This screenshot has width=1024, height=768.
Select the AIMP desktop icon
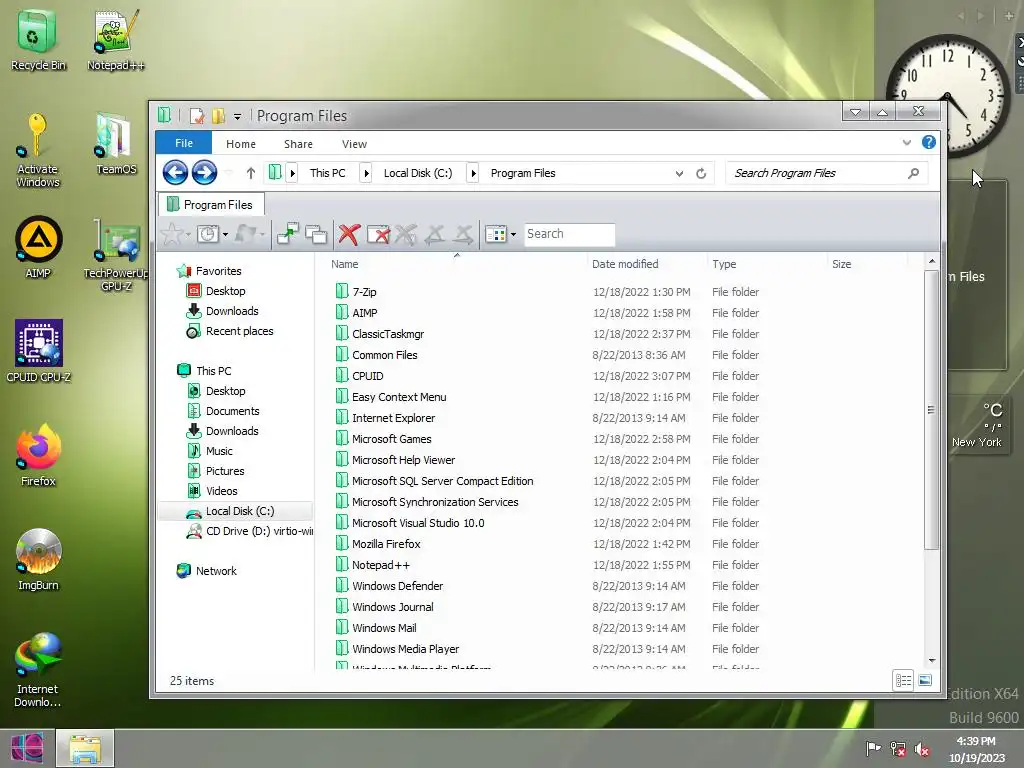coord(39,248)
